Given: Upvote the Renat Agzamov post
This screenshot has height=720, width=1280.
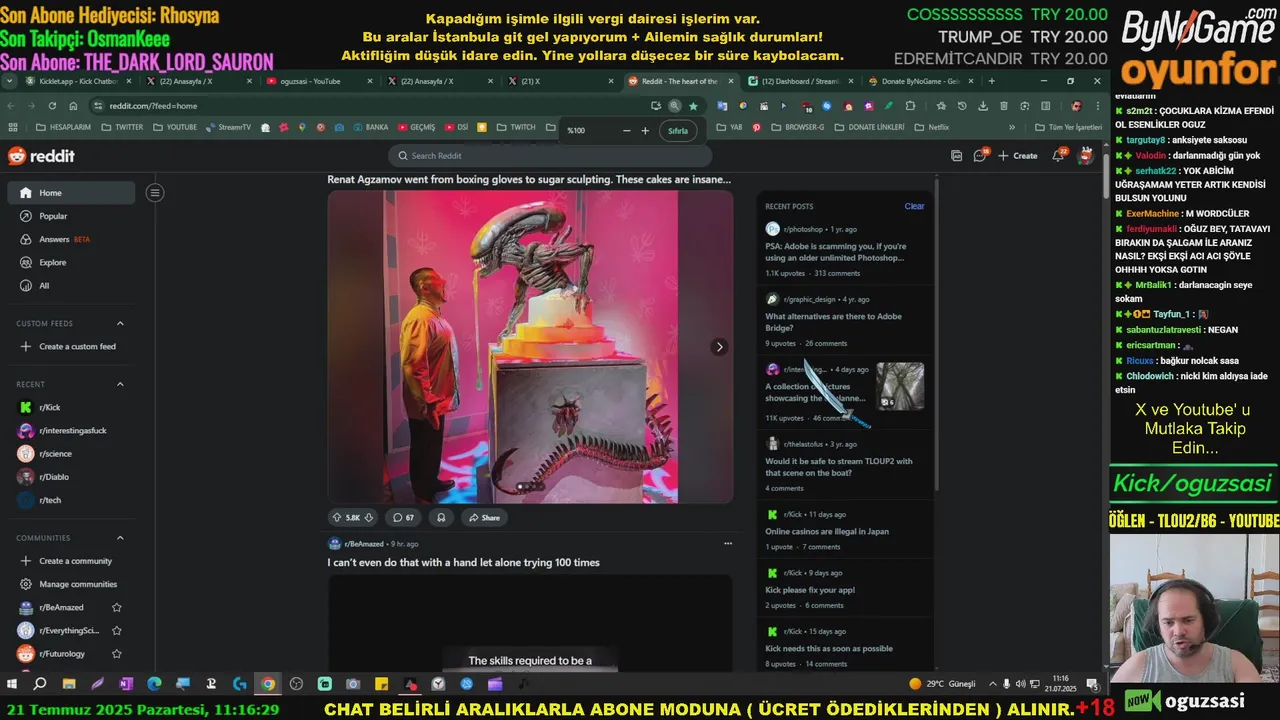Looking at the screenshot, I should click(x=336, y=517).
